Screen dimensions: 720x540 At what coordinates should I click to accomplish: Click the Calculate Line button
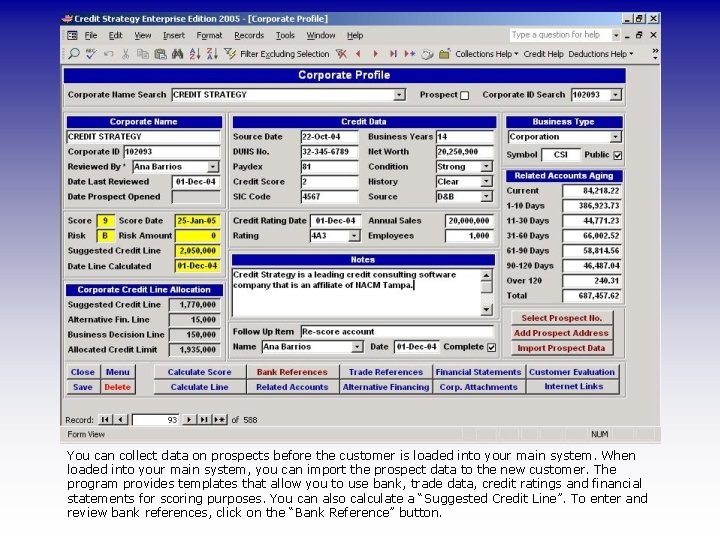(x=199, y=387)
